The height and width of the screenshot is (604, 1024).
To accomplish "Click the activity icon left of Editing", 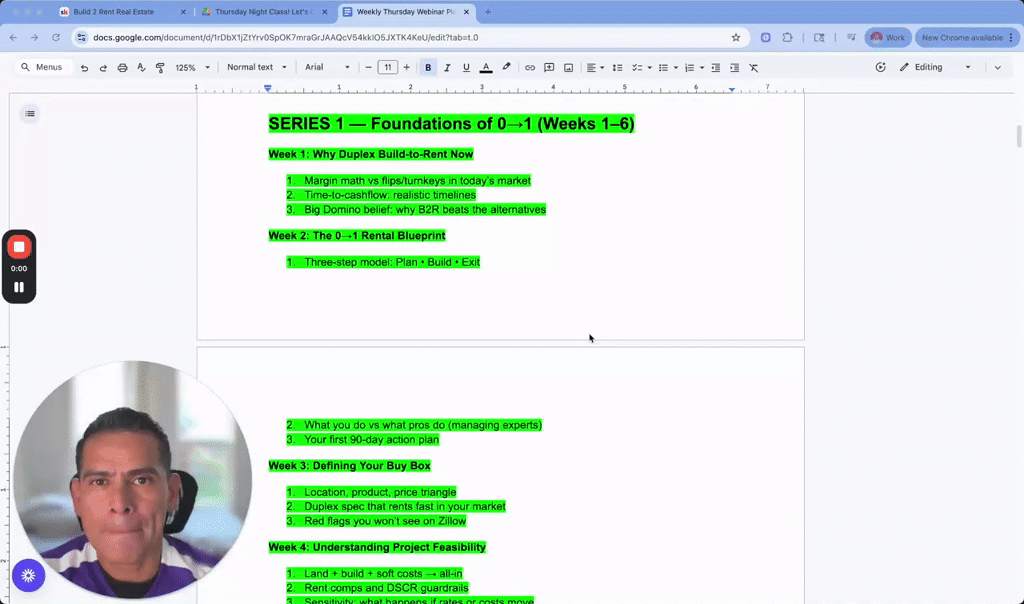I will (x=880, y=67).
